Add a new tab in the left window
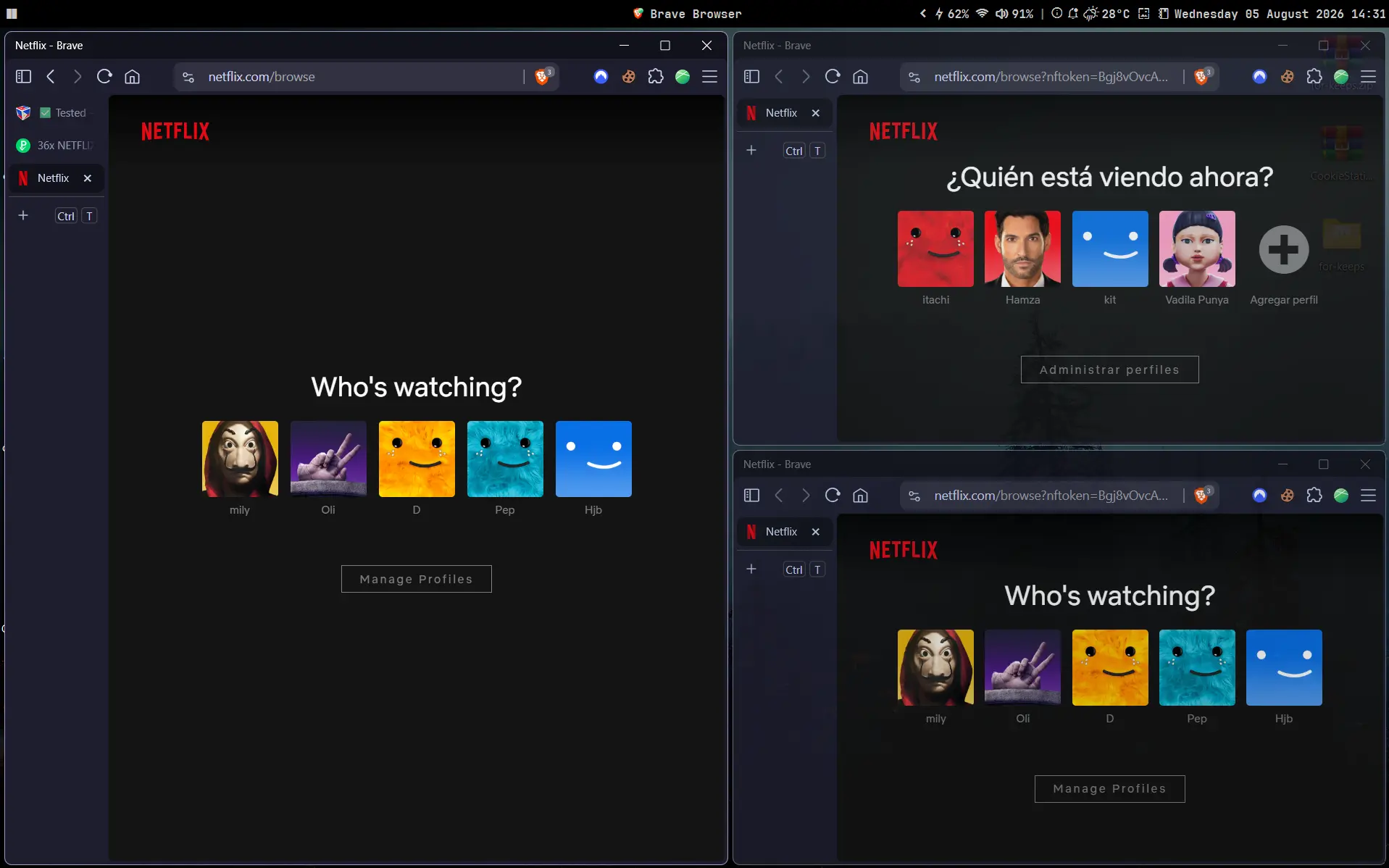 click(x=23, y=216)
